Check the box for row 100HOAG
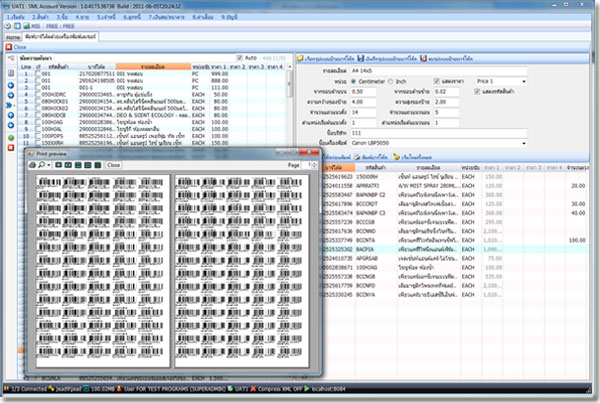This screenshot has width=600, height=403. [38, 122]
